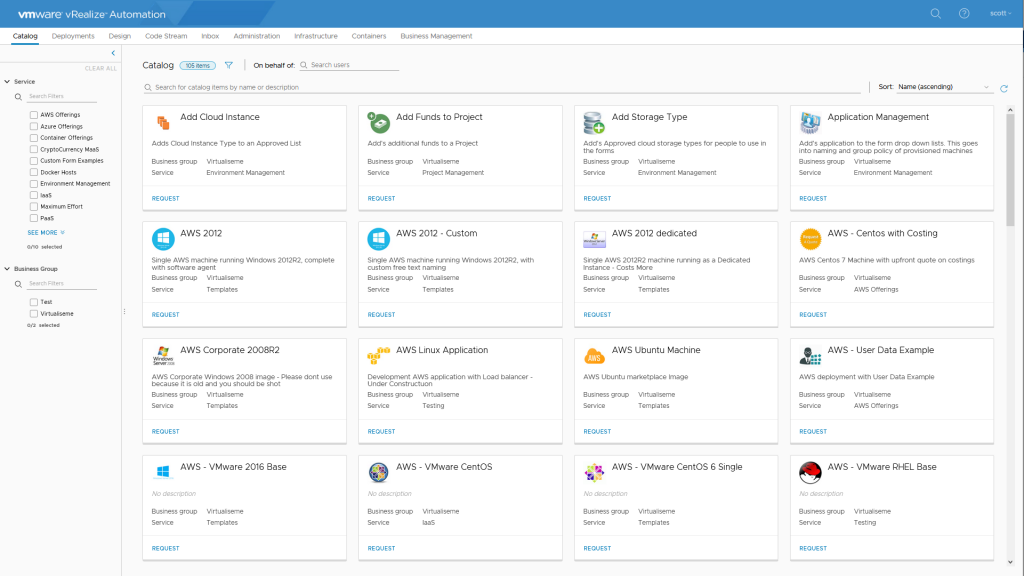Click the AWS - Centos with Costing icon
This screenshot has height=576, width=1024.
tap(810, 239)
